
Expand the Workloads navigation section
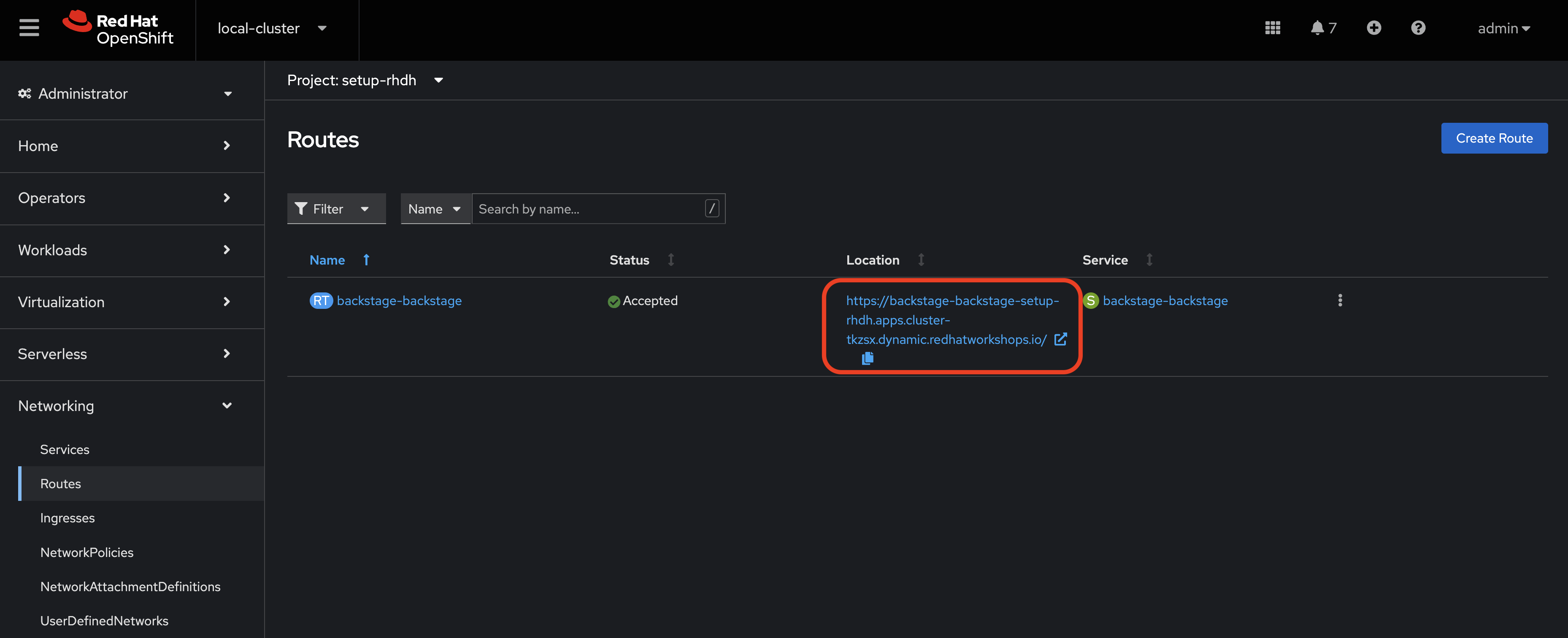coord(132,250)
